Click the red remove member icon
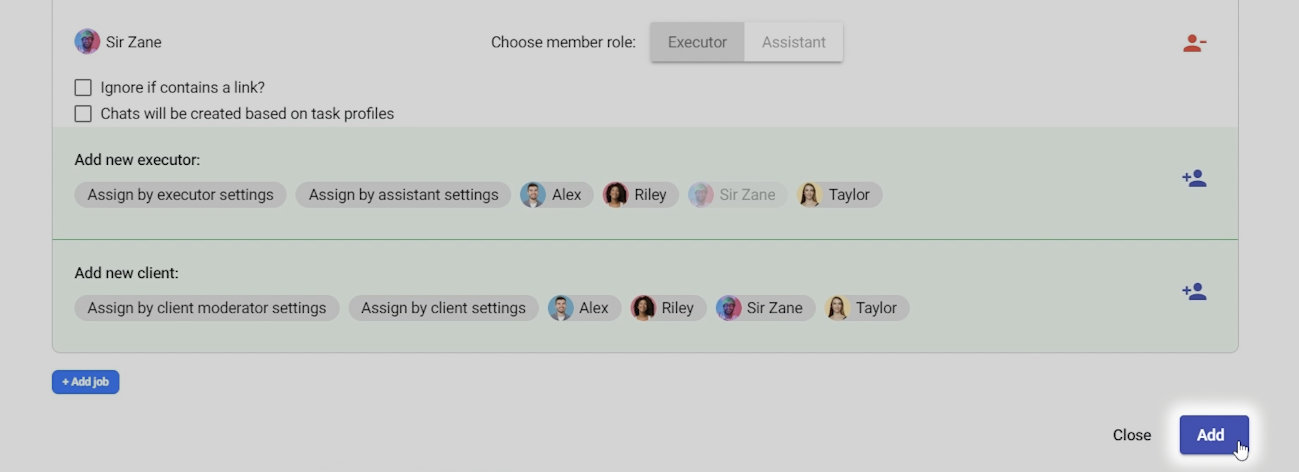 coord(1194,43)
